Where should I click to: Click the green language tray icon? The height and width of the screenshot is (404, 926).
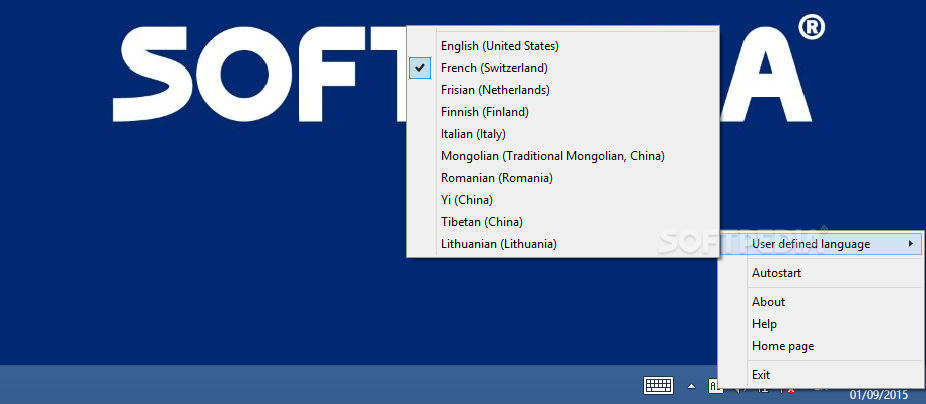coord(714,386)
